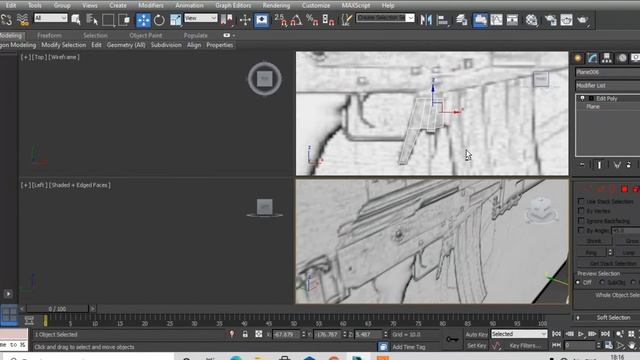Expand the Soft Selection rollout

point(608,317)
